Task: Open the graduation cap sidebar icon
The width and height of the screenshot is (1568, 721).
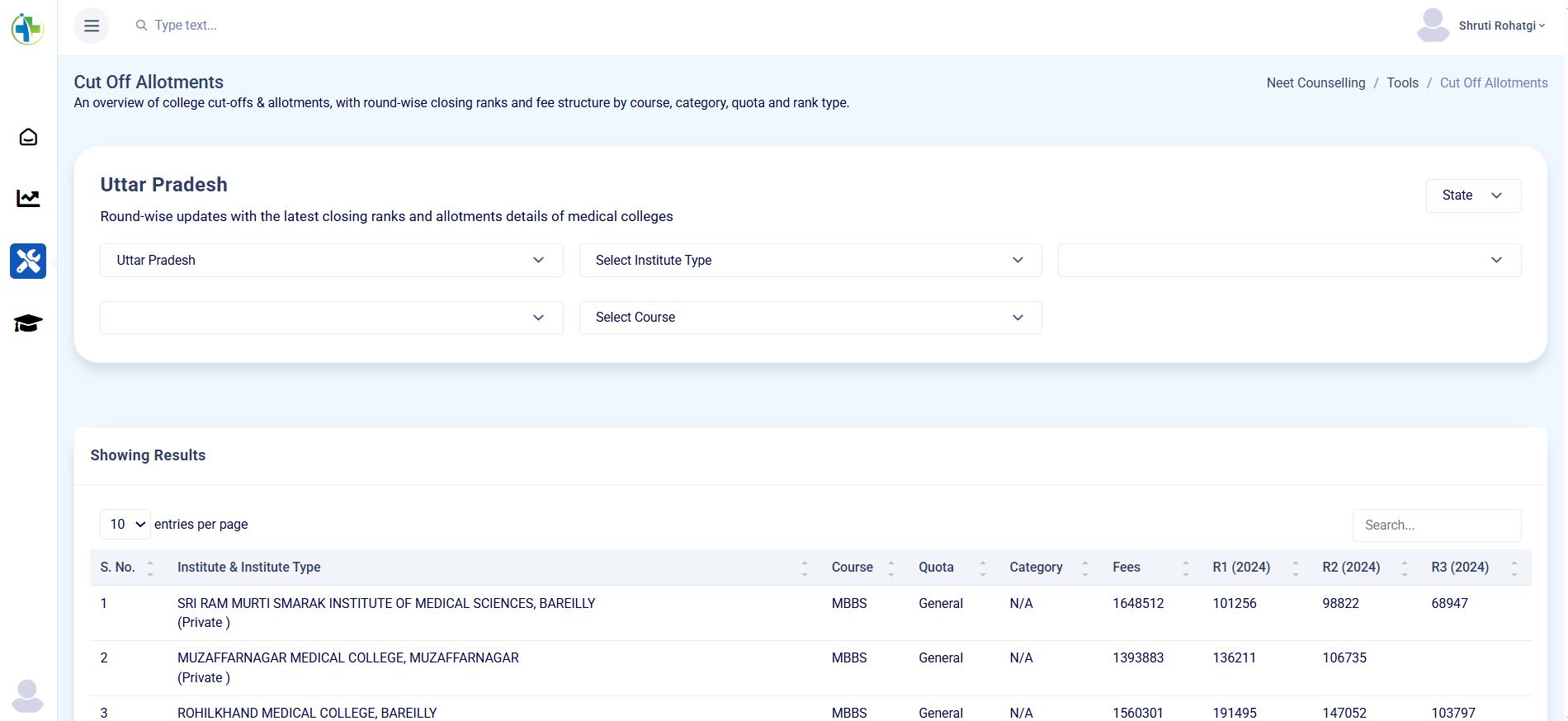Action: [x=28, y=323]
